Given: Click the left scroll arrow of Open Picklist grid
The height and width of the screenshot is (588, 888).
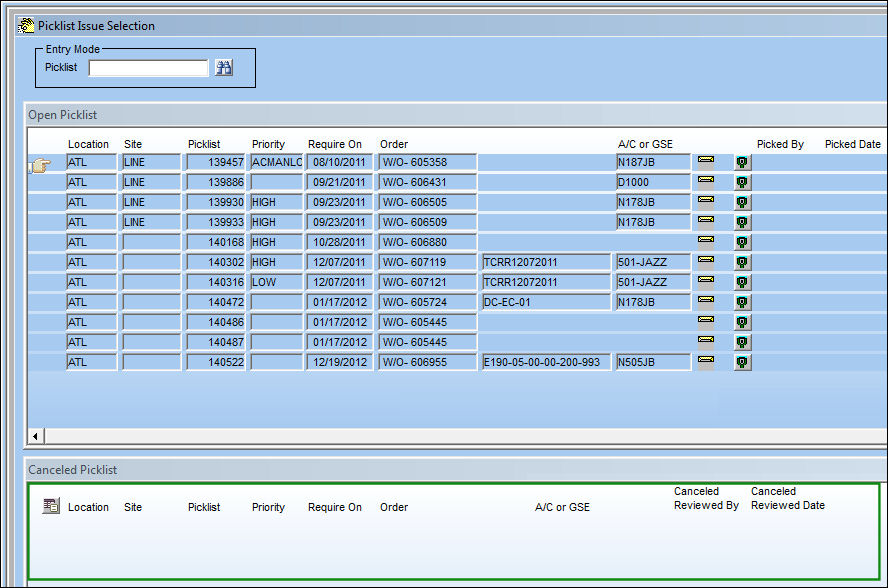Looking at the screenshot, I should point(36,436).
